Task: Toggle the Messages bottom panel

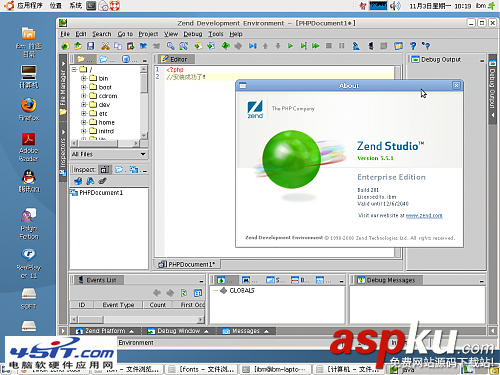Action: 245,331
